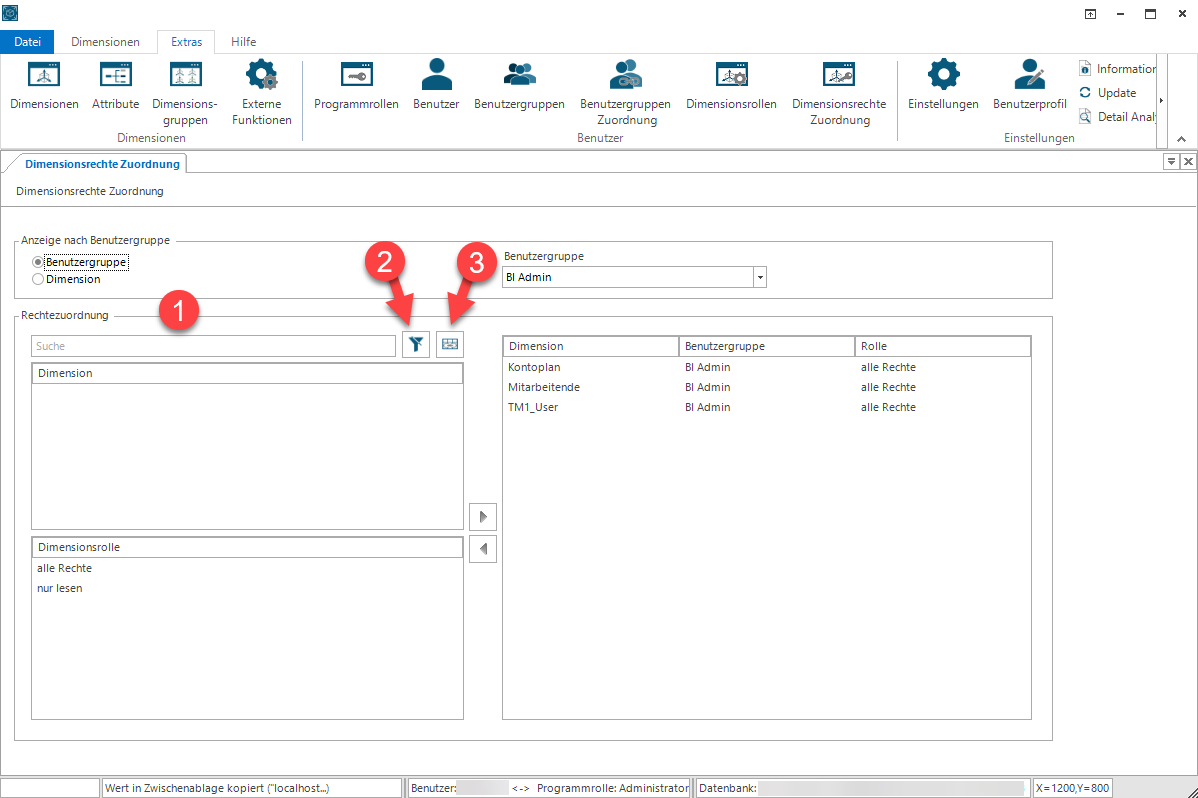Click the Update refresh icon
This screenshot has width=1198, height=798.
[x=1085, y=92]
